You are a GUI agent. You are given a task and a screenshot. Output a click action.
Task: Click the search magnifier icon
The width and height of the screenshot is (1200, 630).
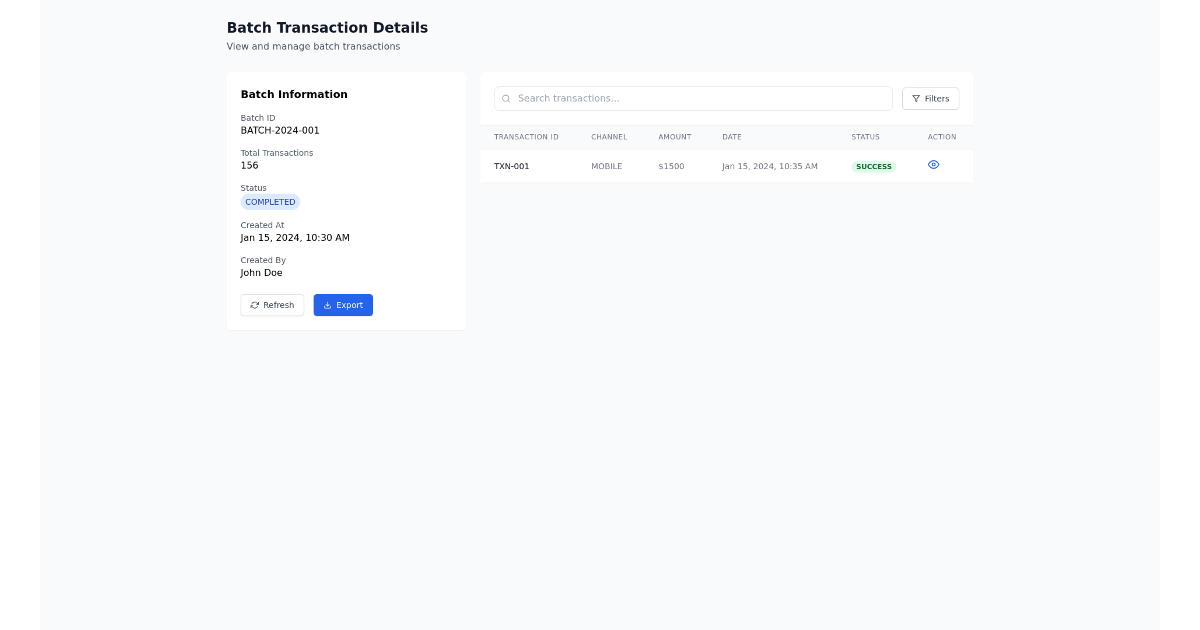click(506, 98)
